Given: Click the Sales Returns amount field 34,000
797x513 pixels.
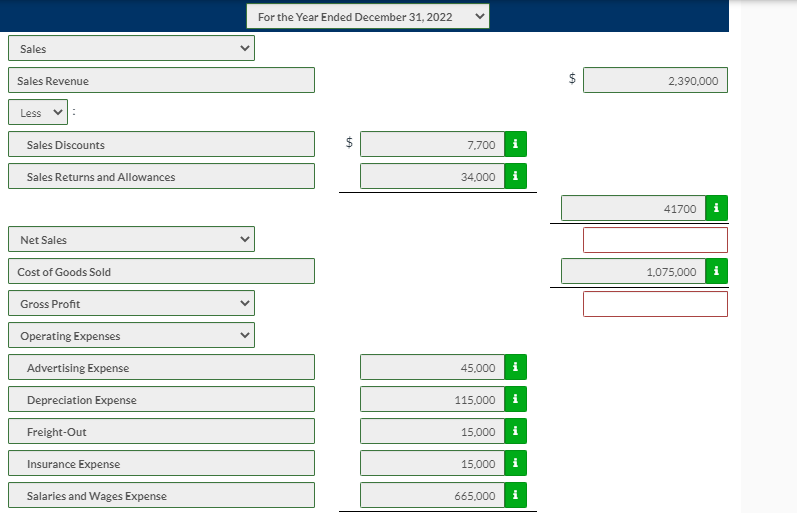Looking at the screenshot, I should [433, 176].
